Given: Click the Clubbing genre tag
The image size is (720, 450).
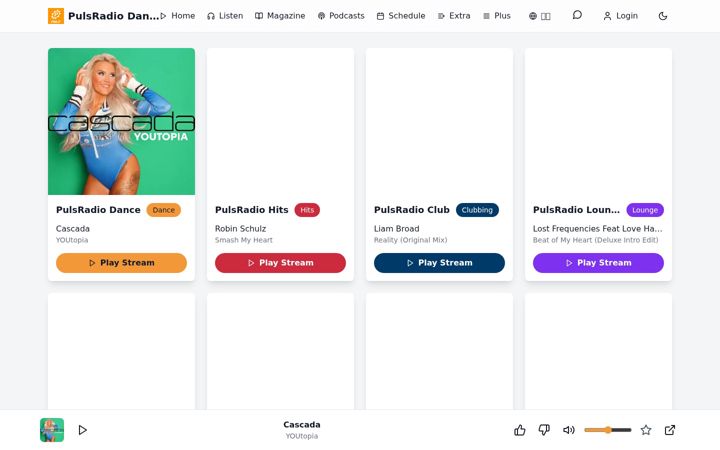Looking at the screenshot, I should pos(477,210).
